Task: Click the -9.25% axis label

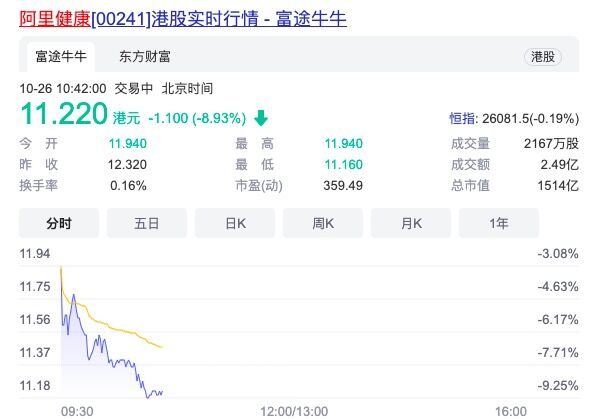Action: [558, 386]
